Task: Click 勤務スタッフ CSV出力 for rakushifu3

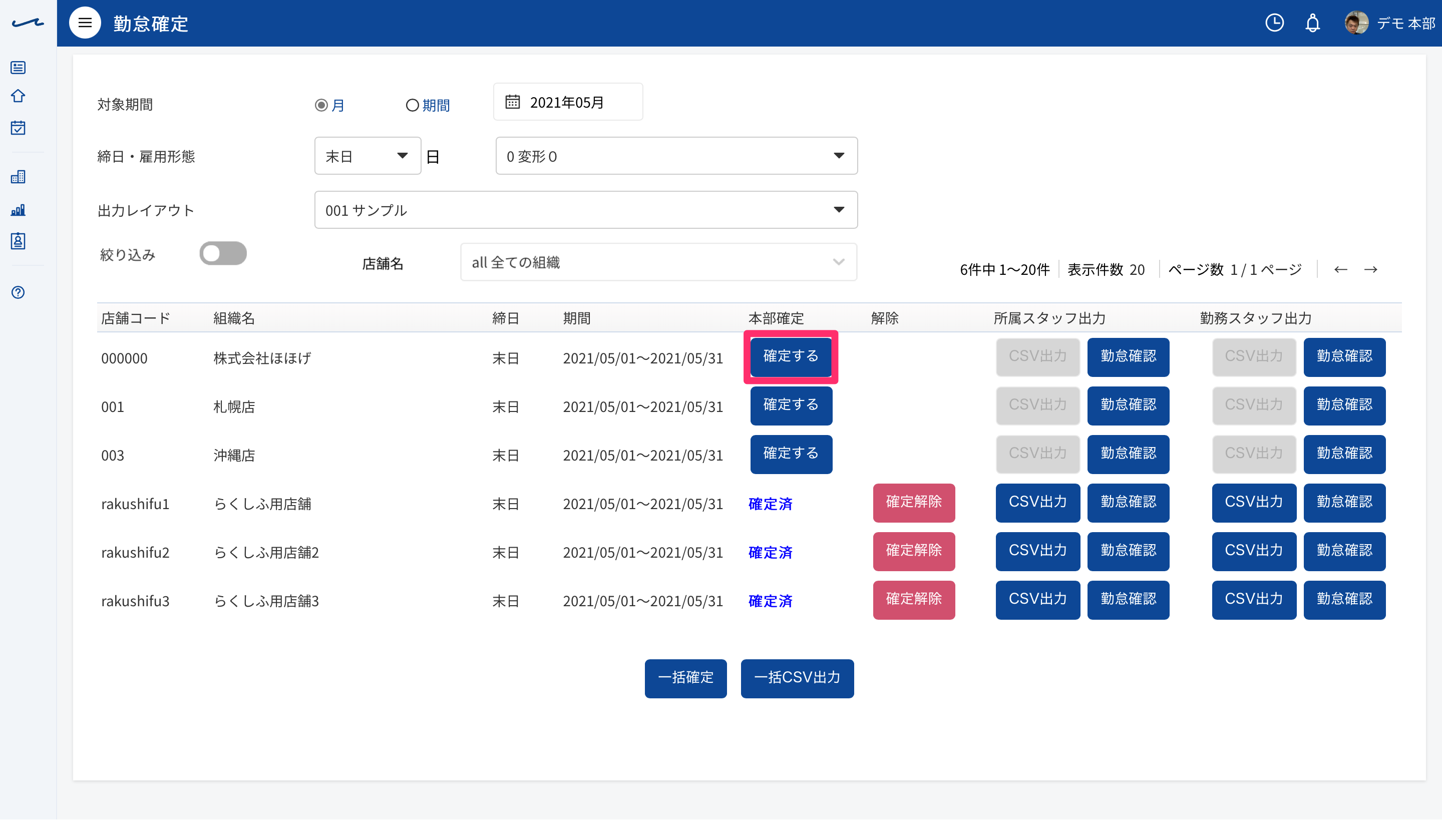Action: click(1254, 600)
